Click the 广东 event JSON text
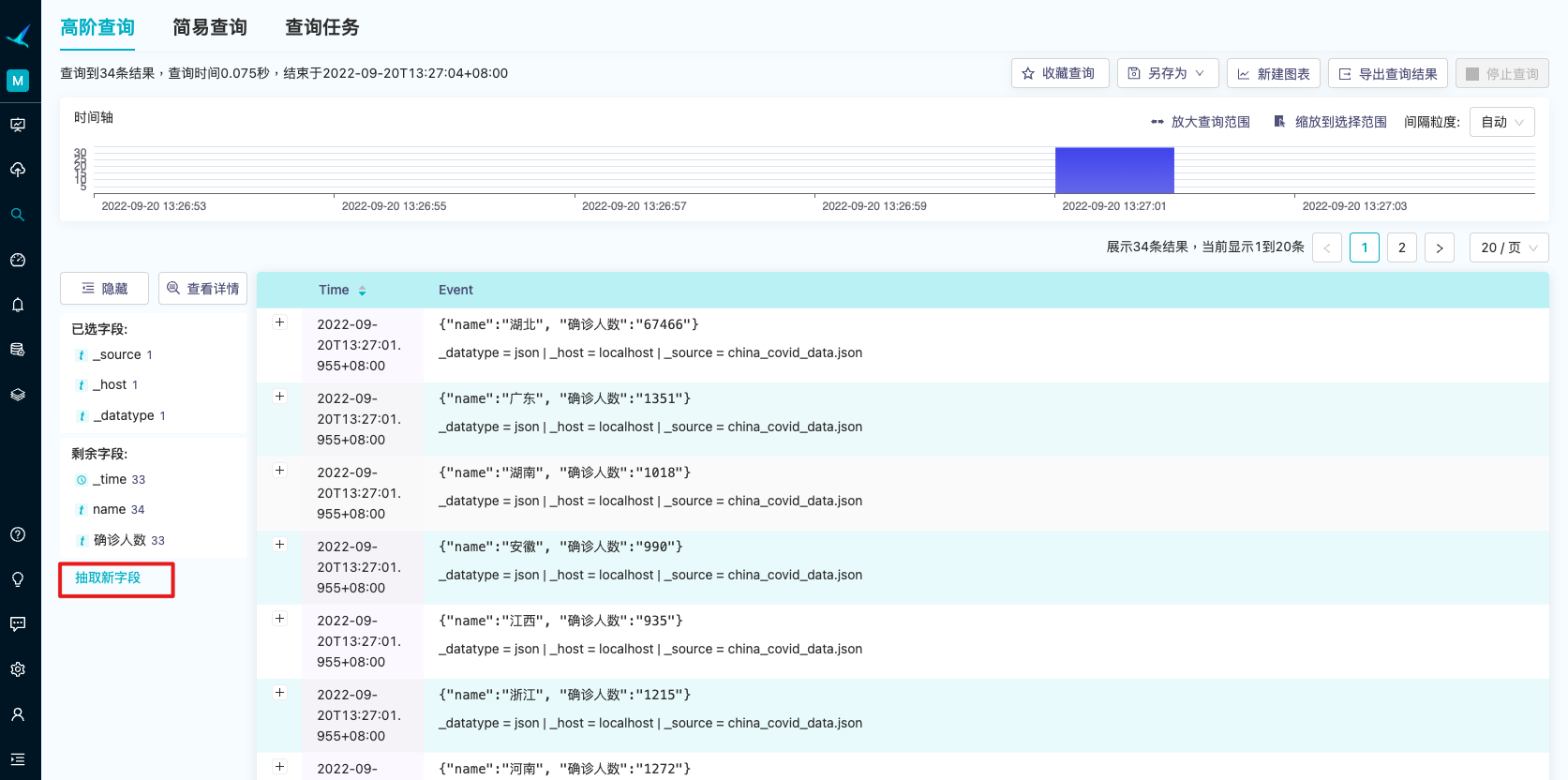Screen dimensions: 1568x780 coord(565,398)
